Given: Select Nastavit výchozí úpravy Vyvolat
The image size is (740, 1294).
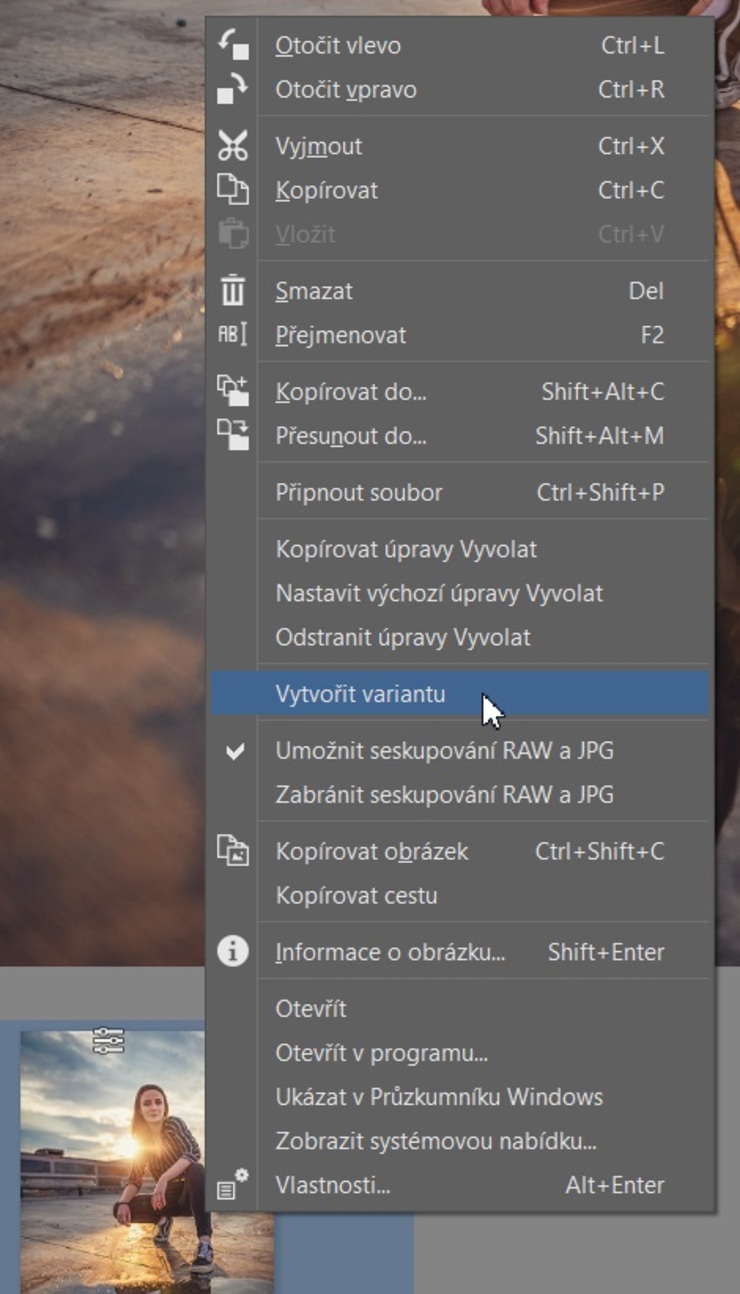Looking at the screenshot, I should pyautogui.click(x=460, y=593).
